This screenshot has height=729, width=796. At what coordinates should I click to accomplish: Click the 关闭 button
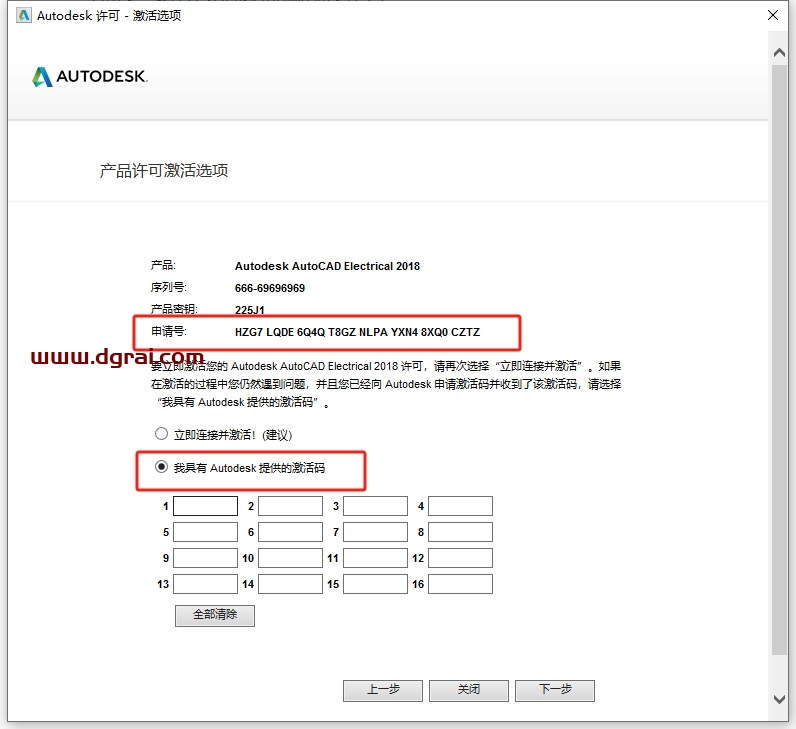[469, 690]
